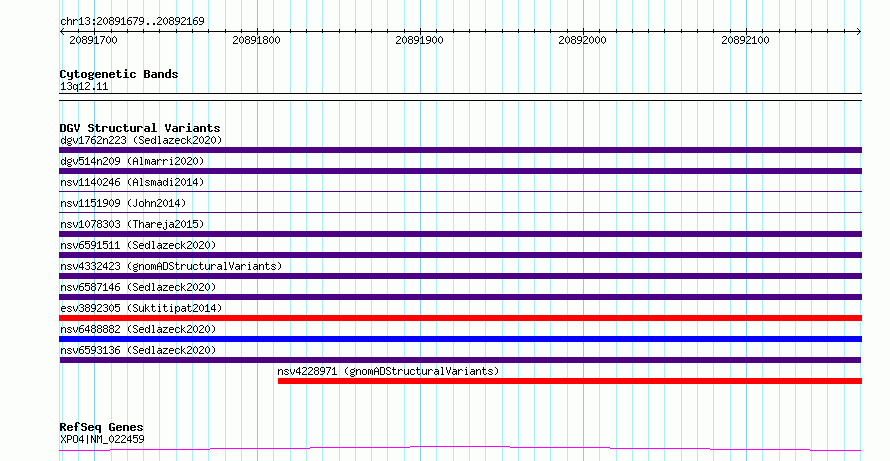
Task: Open the RefSeq Genes track title
Action: click(101, 427)
